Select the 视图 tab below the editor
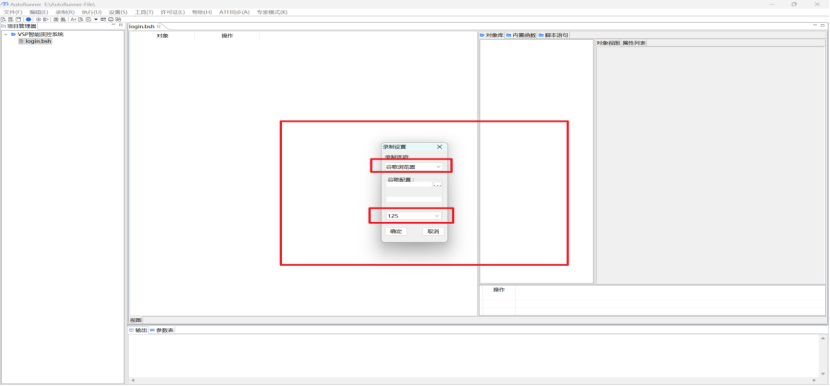This screenshot has width=830, height=386. pyautogui.click(x=136, y=320)
